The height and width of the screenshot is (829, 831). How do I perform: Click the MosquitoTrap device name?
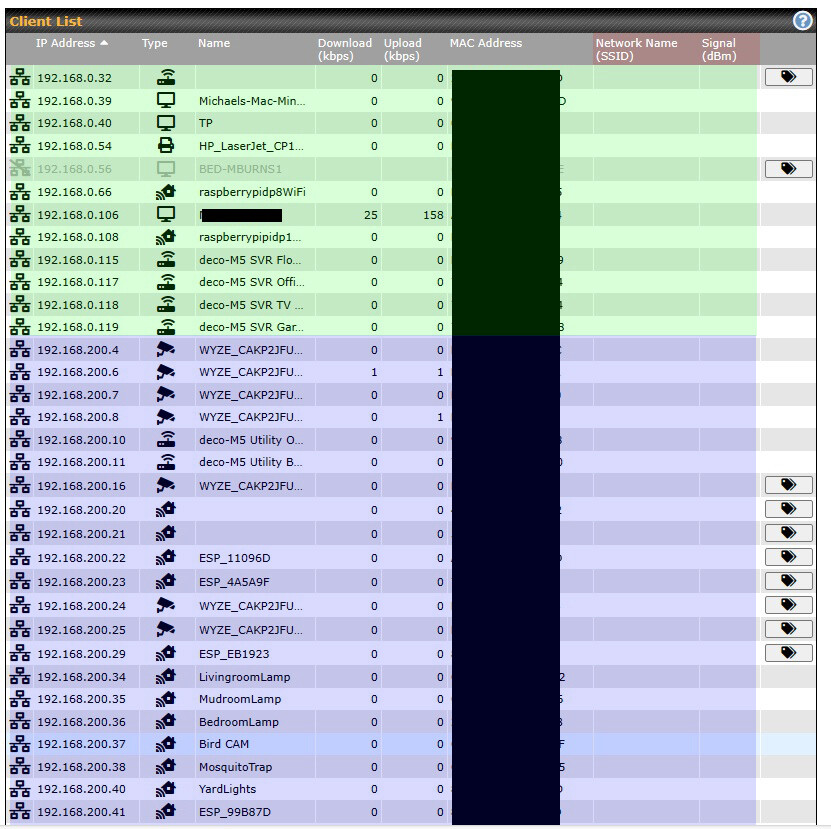click(x=233, y=767)
